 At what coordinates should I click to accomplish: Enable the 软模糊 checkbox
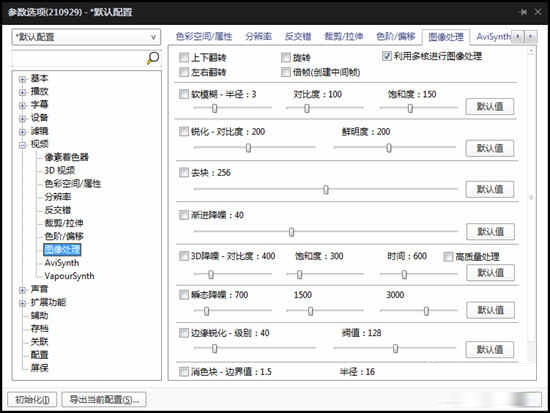pos(184,94)
